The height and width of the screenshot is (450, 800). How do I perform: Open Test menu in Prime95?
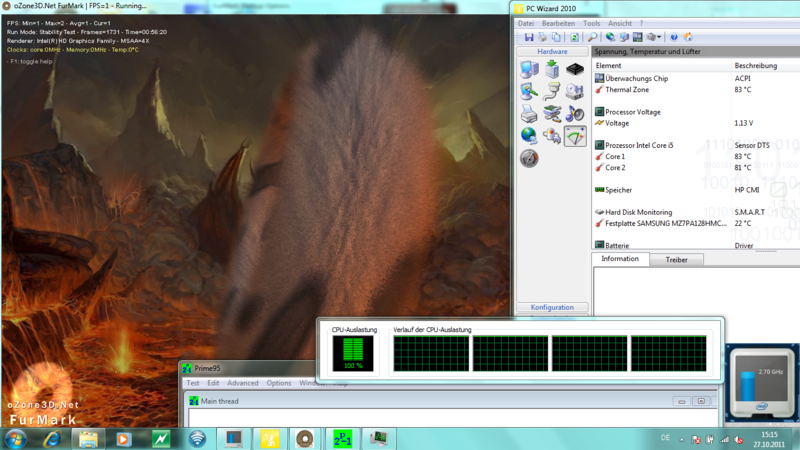tap(193, 383)
